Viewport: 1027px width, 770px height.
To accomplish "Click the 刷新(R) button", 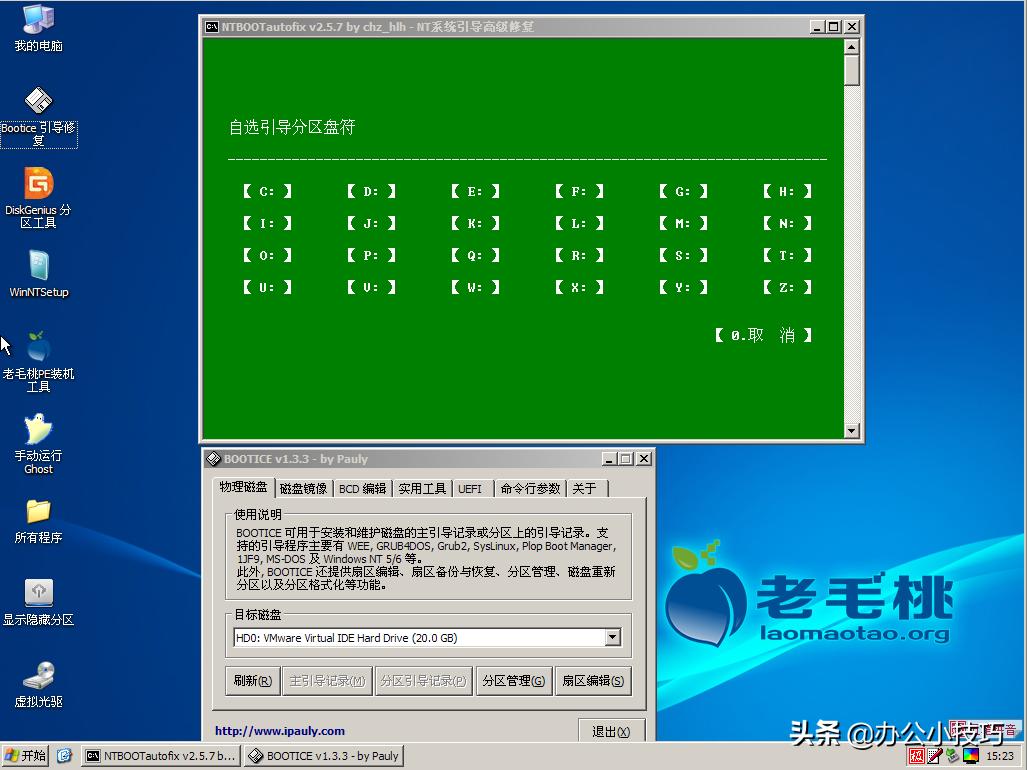I will click(253, 681).
